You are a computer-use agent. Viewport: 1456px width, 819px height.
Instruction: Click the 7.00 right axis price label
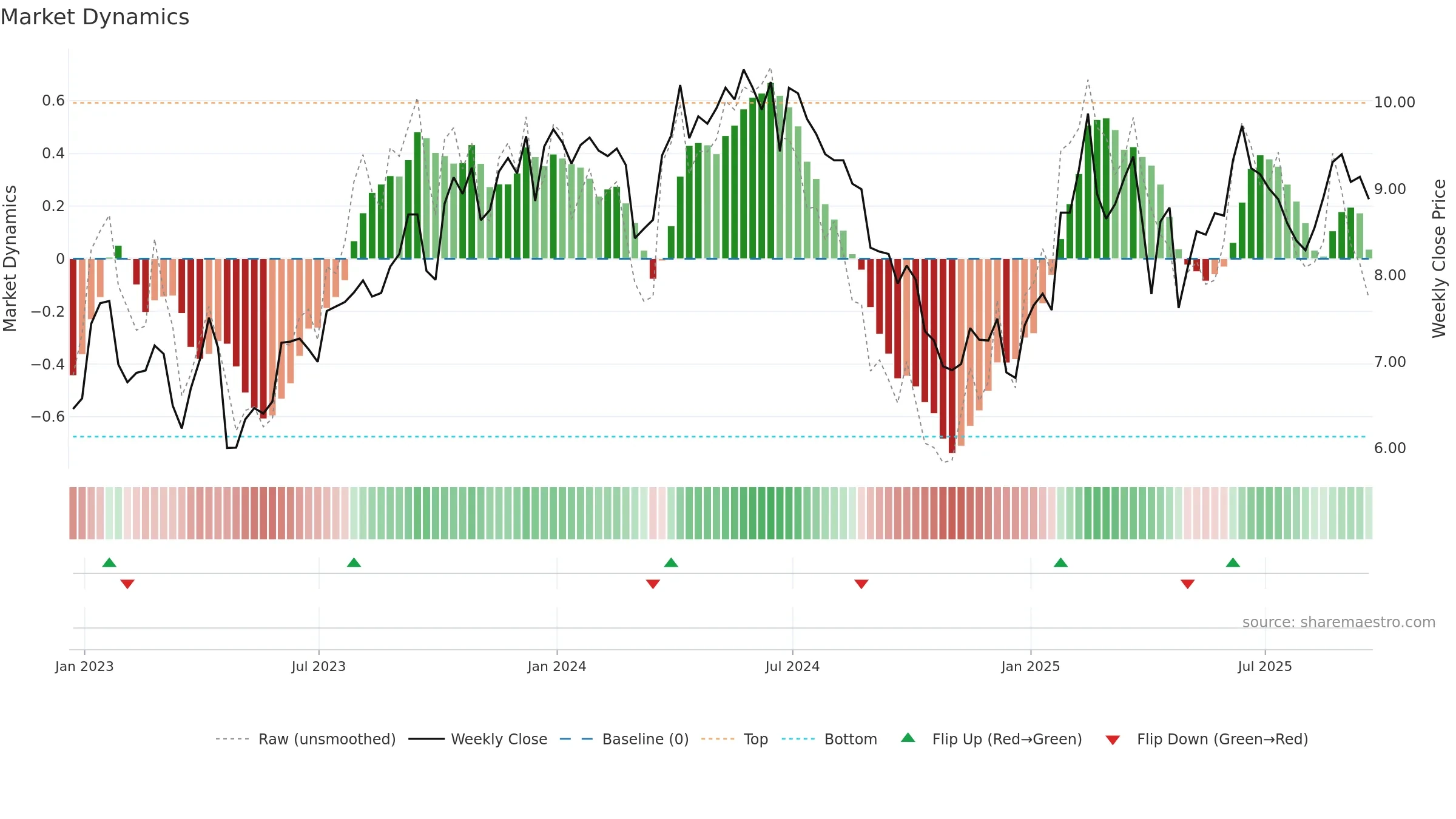point(1390,362)
